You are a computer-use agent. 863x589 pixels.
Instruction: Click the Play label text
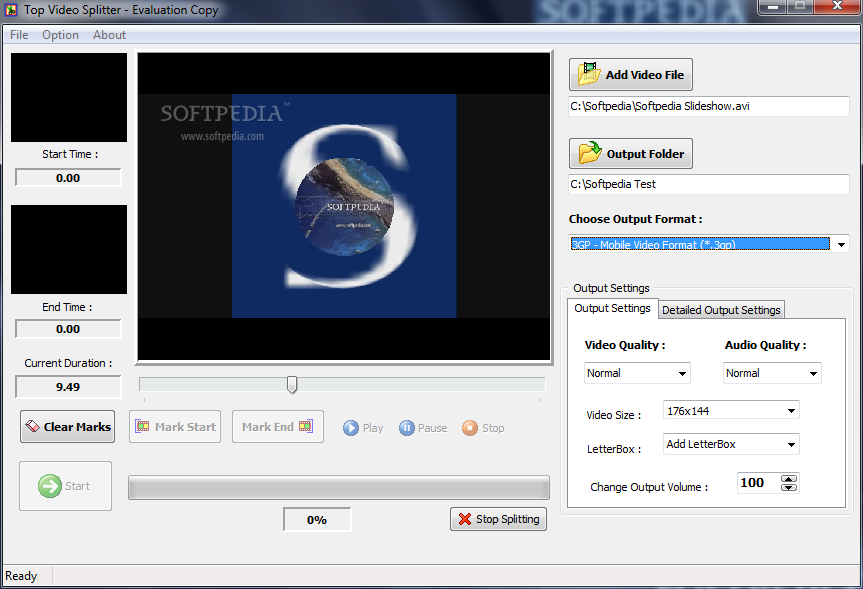[373, 428]
